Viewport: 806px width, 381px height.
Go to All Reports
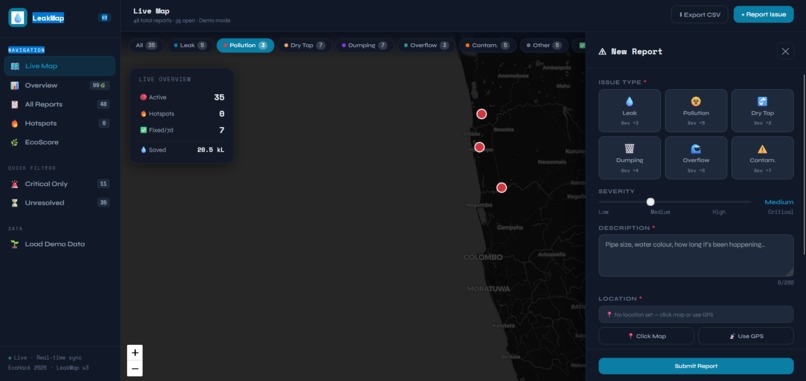click(60, 104)
